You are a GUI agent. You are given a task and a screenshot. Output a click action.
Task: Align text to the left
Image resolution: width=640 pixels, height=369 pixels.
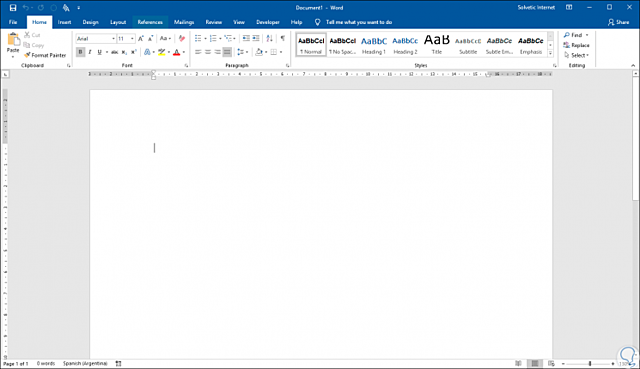point(198,52)
